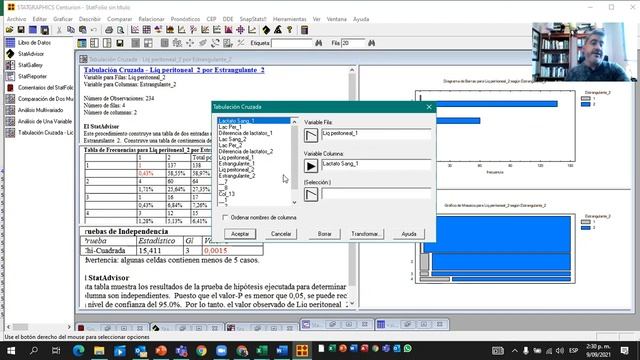640x360 pixels.
Task: Click the Aceptar button
Action: point(240,234)
